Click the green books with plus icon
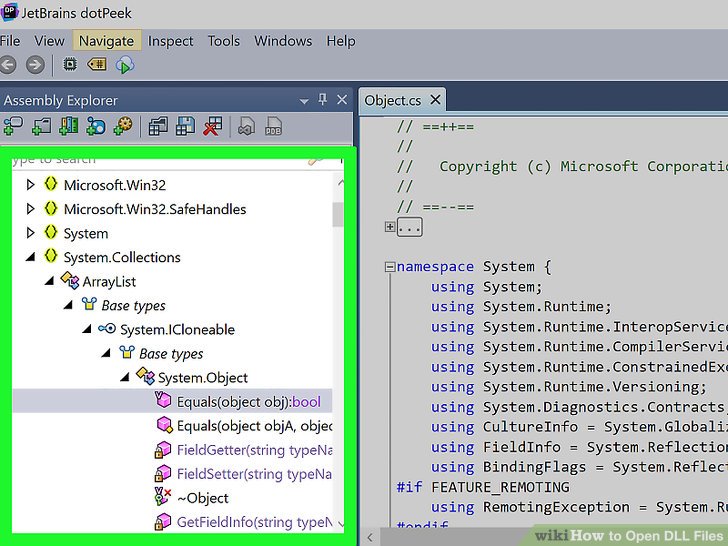 68,126
